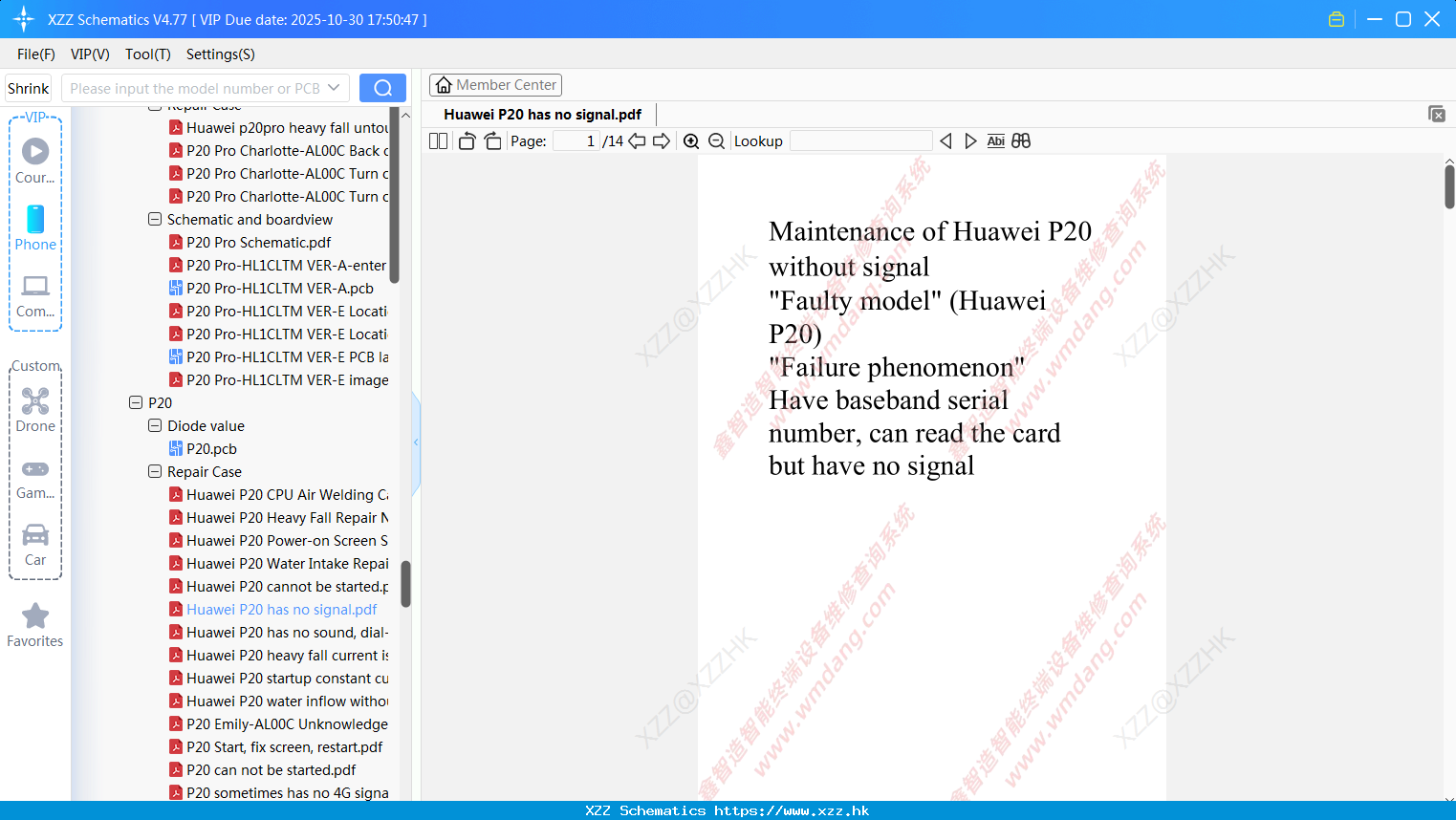Open Huawei P20 Heavy Fall Repair file
The height and width of the screenshot is (820, 1456).
click(278, 518)
